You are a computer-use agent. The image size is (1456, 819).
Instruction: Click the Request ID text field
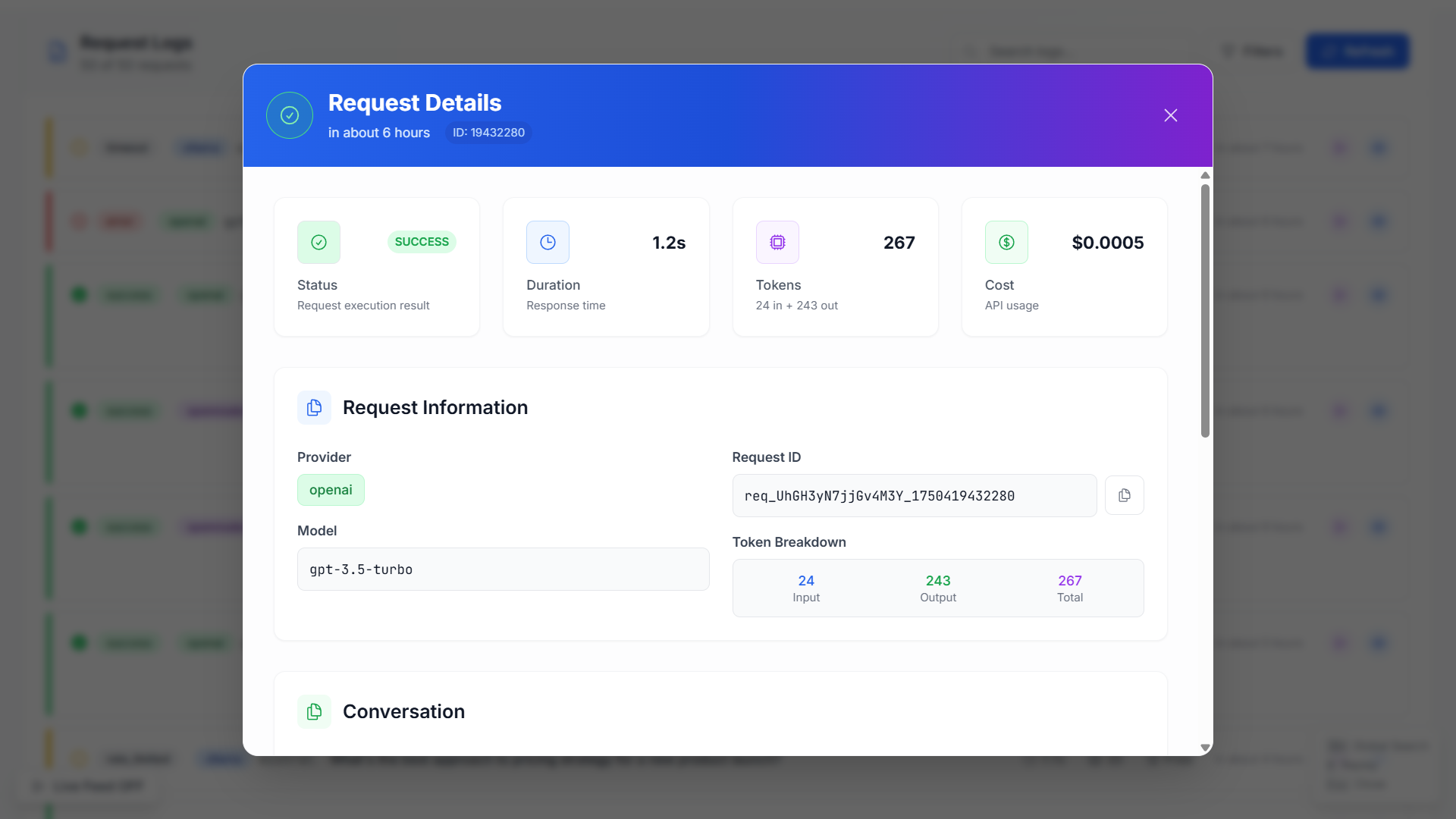click(914, 496)
